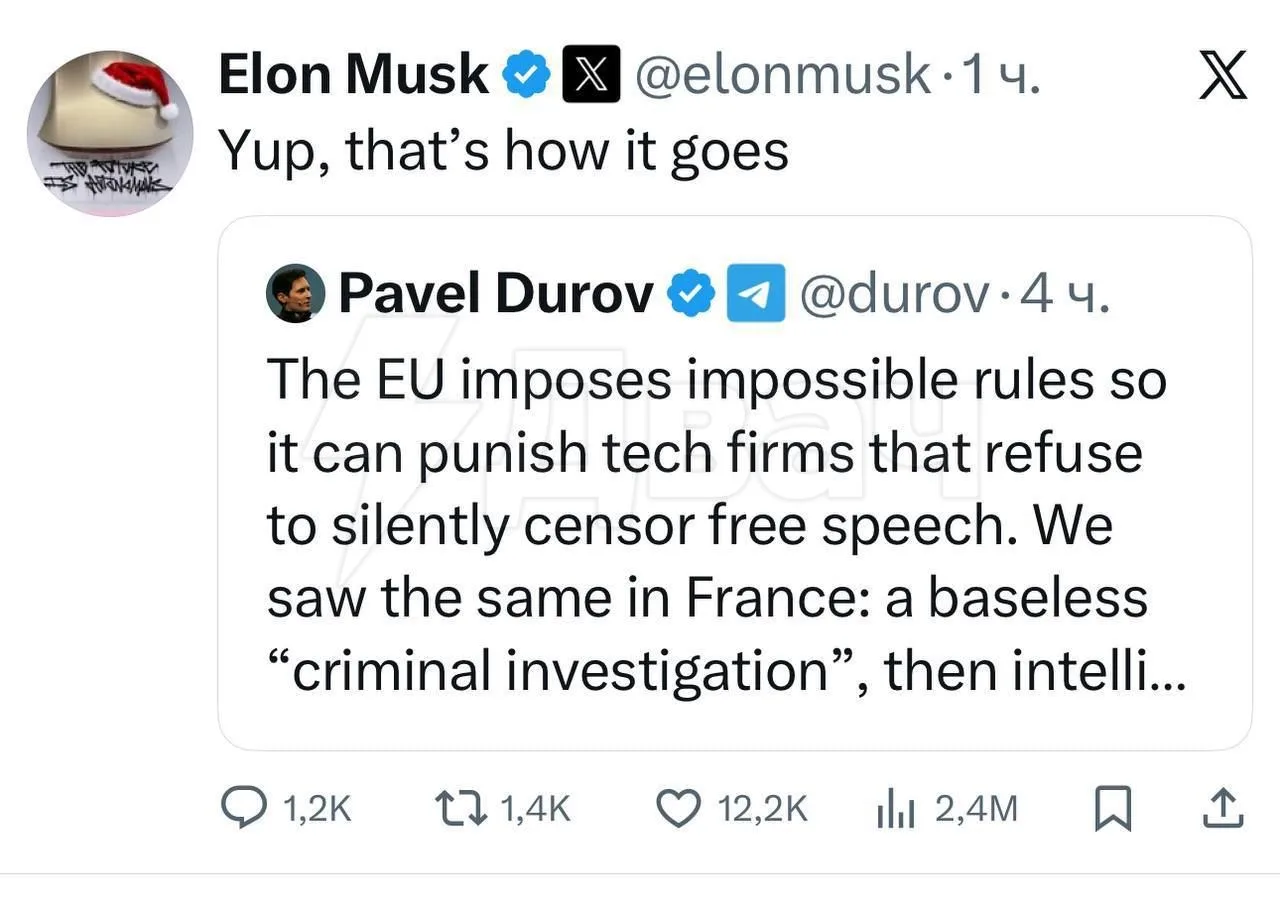Click the "Yup, that's how it goes" text

coord(503,150)
